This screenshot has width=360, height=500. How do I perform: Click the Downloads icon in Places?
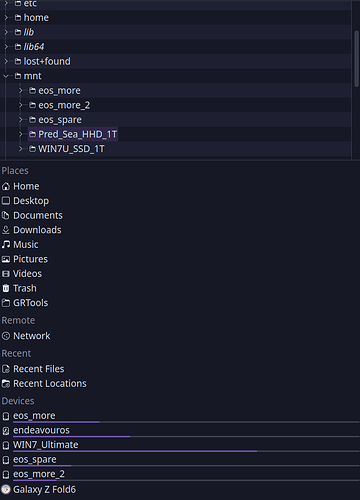coord(6,230)
